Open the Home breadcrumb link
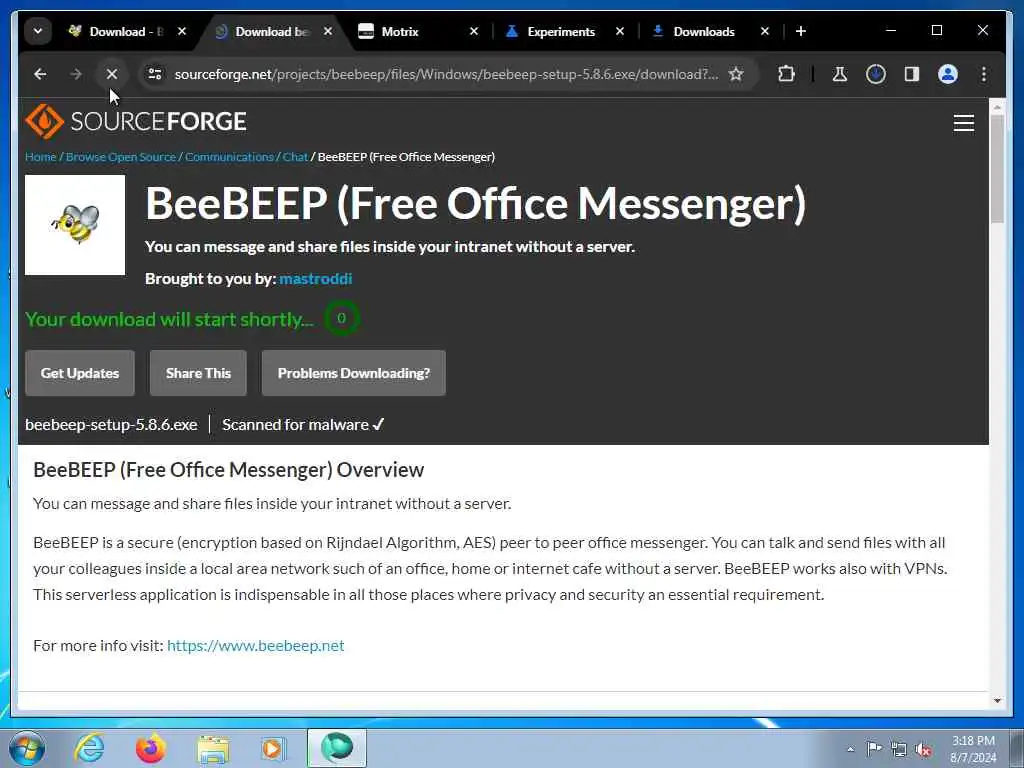The width and height of the screenshot is (1024, 768). coord(40,157)
